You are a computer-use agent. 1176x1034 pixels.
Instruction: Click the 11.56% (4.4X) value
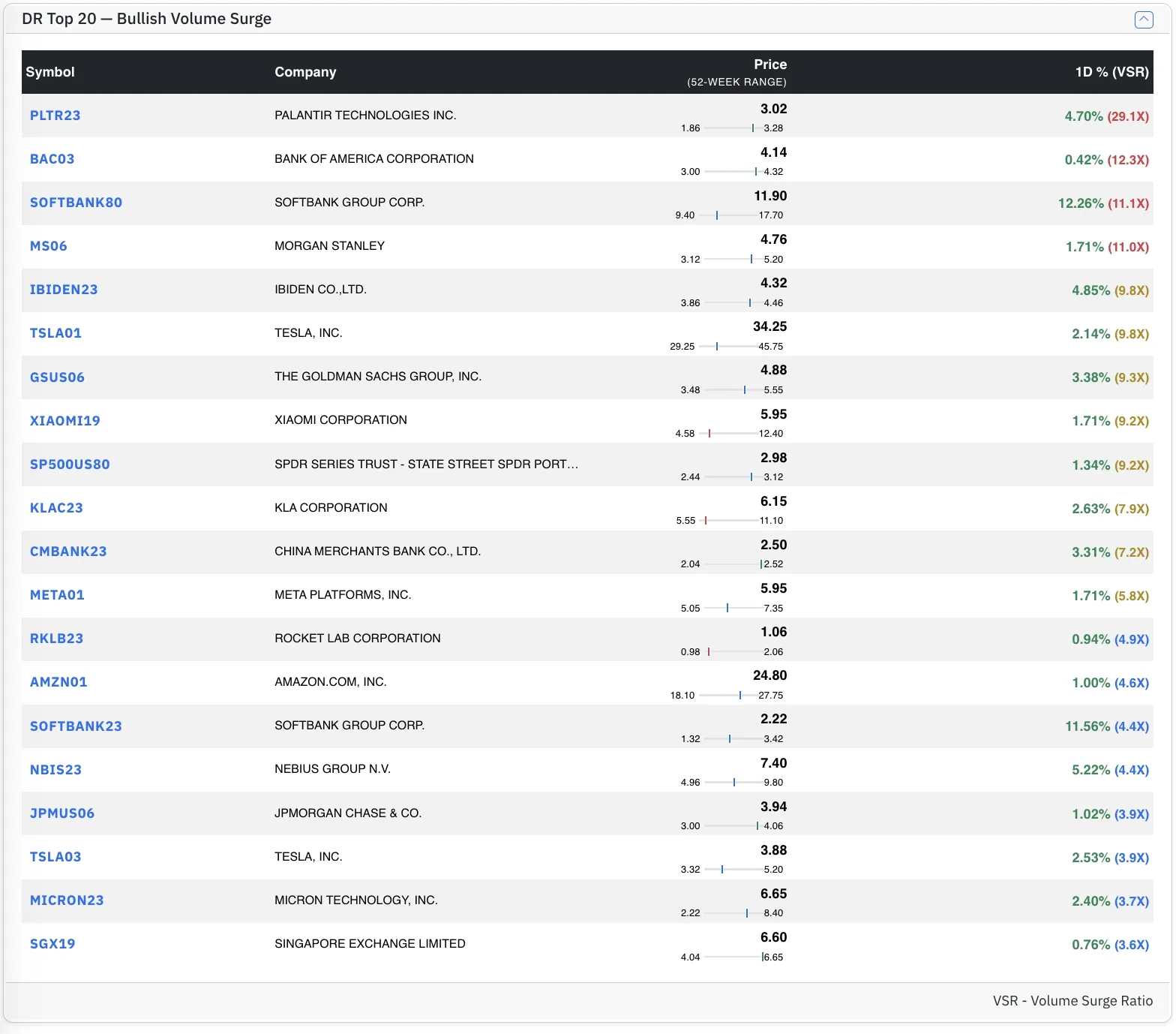tap(1107, 726)
